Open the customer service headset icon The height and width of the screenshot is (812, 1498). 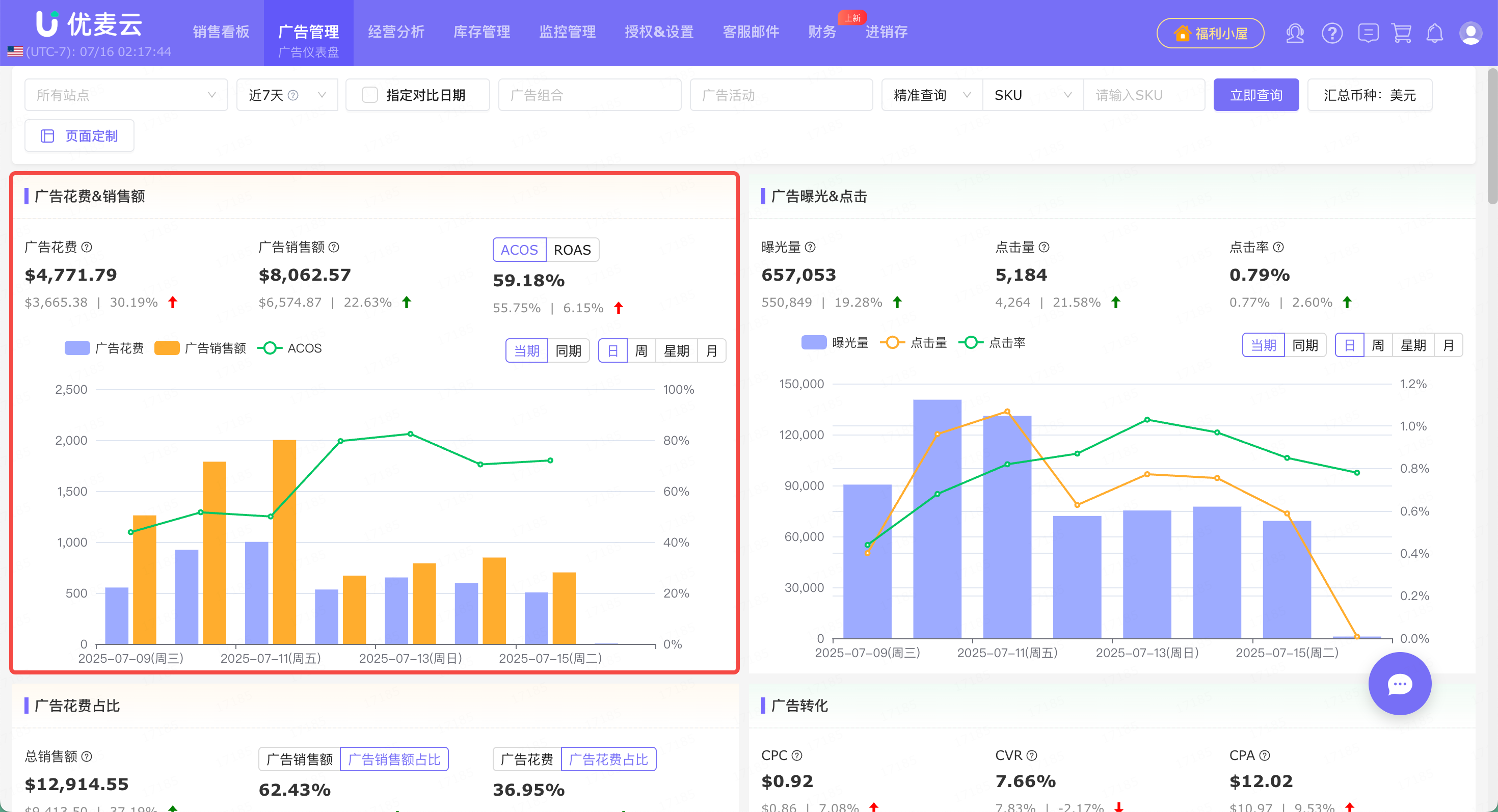tap(1295, 33)
